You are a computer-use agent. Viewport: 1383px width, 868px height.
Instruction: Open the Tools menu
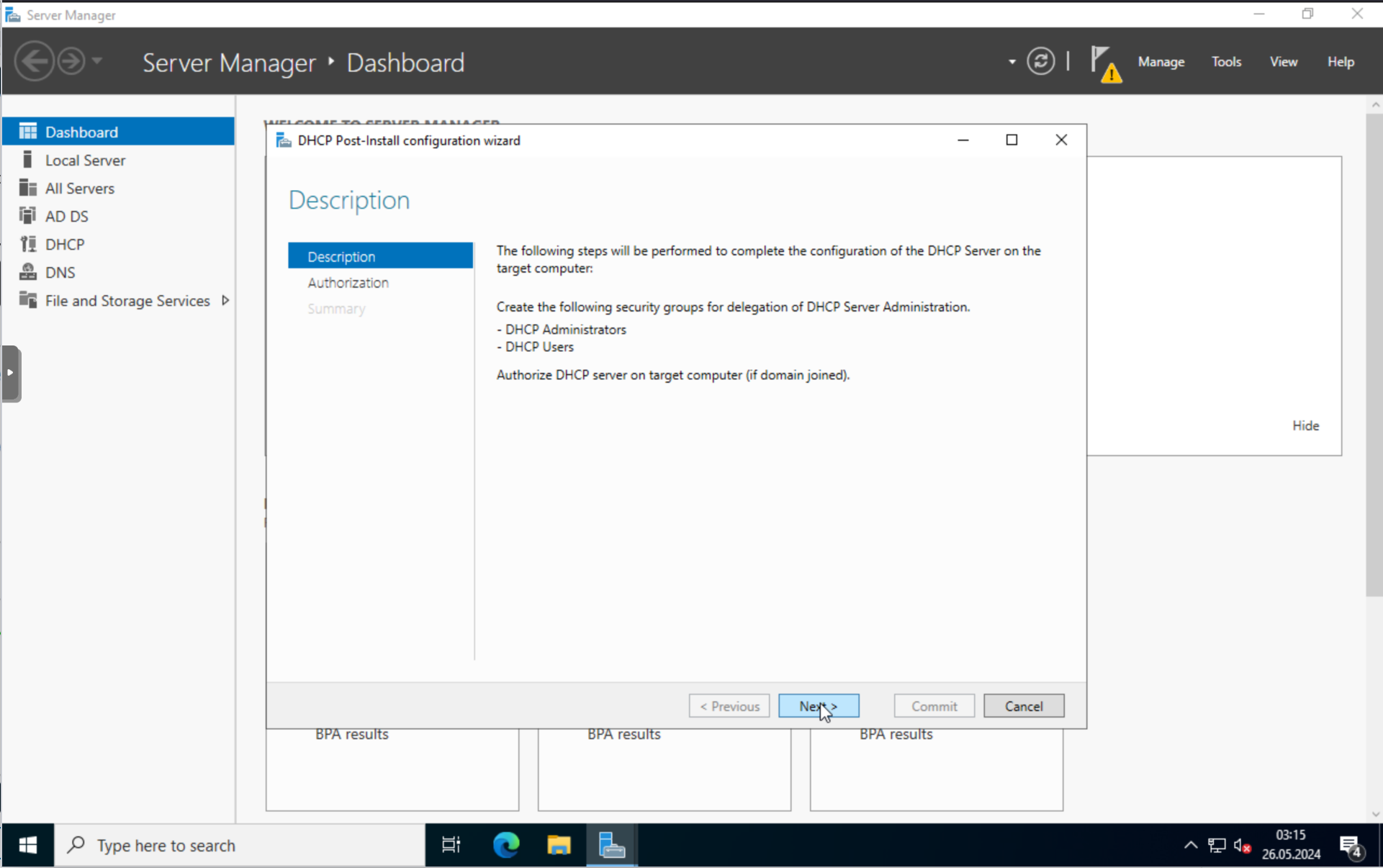[x=1226, y=62]
